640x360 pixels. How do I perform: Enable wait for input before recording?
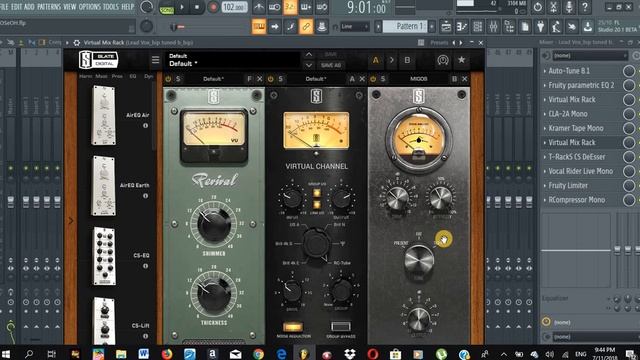pos(274,7)
